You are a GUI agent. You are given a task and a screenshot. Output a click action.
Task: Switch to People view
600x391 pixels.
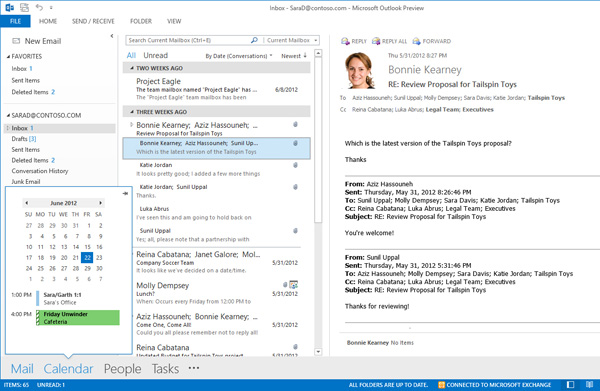pyautogui.click(x=122, y=369)
